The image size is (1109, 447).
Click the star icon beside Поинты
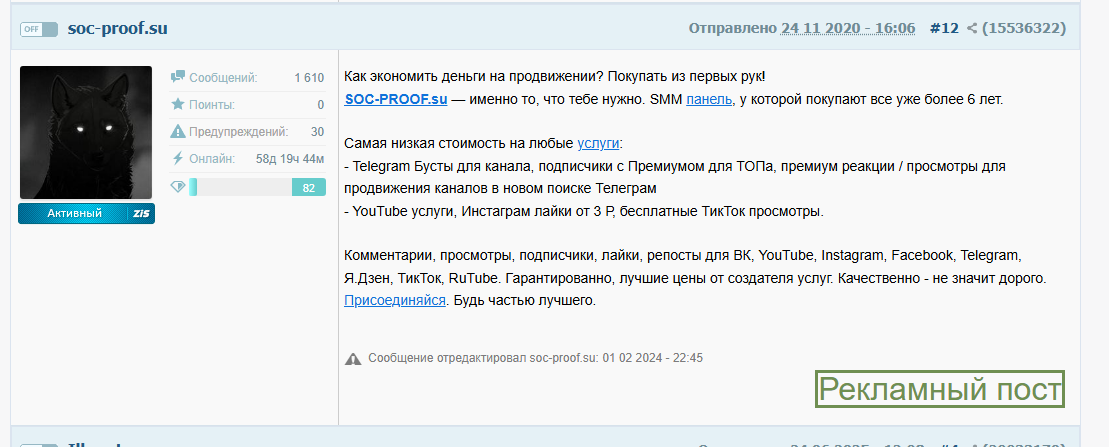[178, 105]
